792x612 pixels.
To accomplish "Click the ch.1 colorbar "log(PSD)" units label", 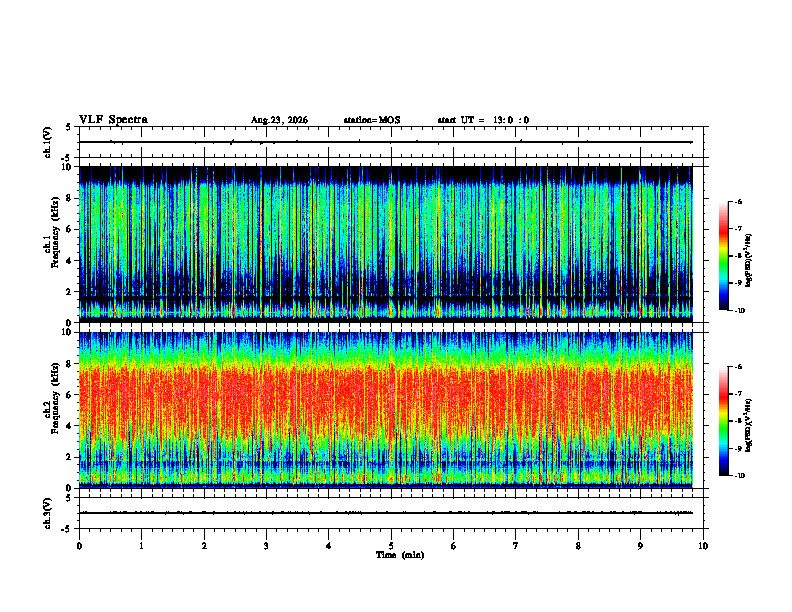I will point(749,261).
